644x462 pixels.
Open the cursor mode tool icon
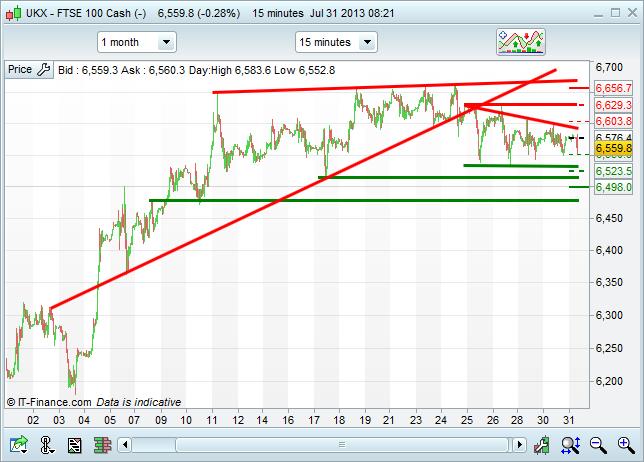(47, 445)
